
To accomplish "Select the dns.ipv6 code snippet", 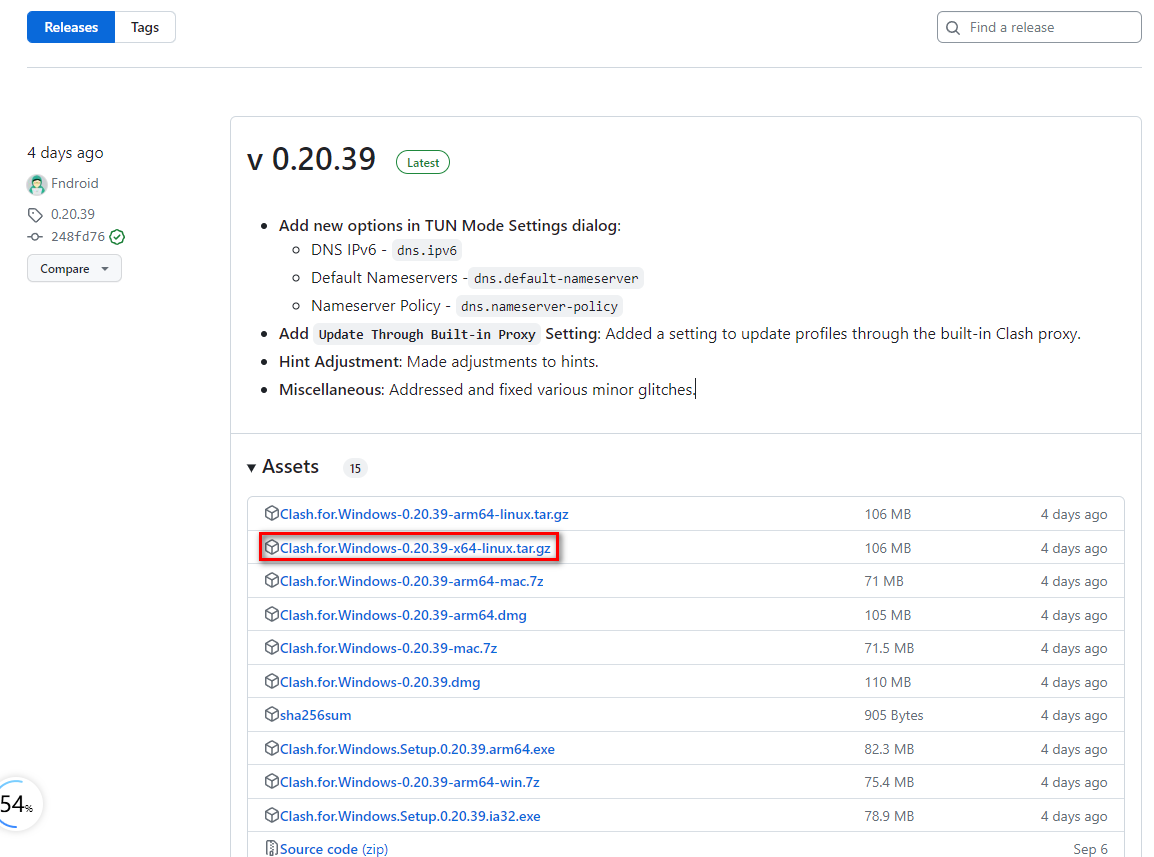I will 427,250.
